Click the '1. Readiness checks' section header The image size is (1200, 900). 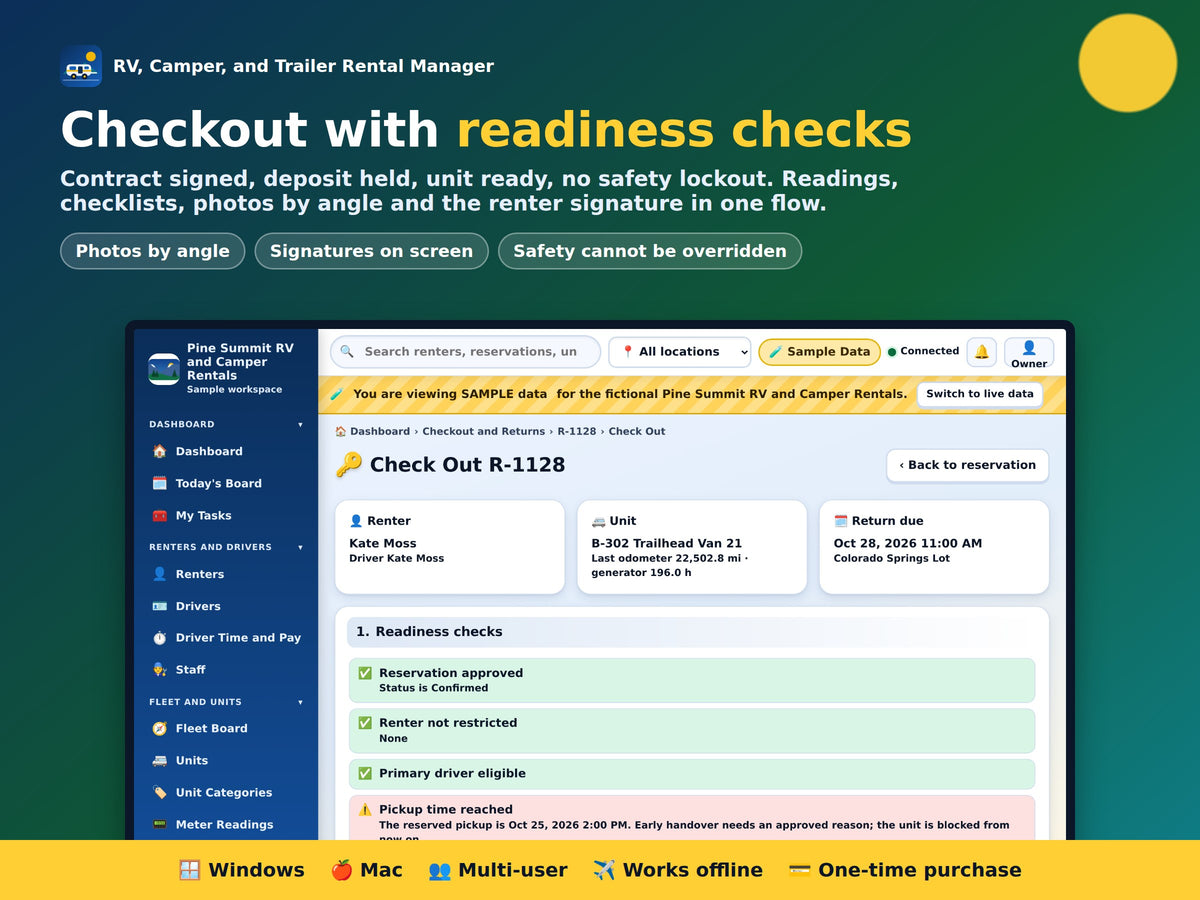pos(692,632)
